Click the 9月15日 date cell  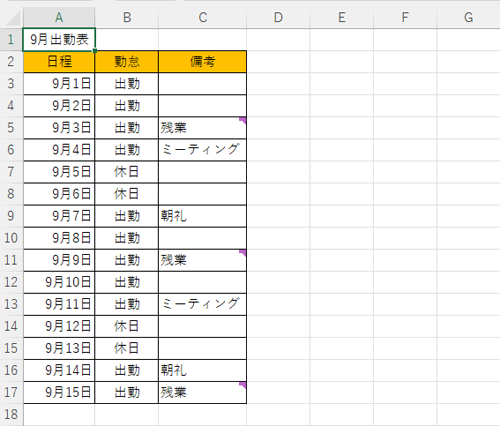[x=59, y=392]
